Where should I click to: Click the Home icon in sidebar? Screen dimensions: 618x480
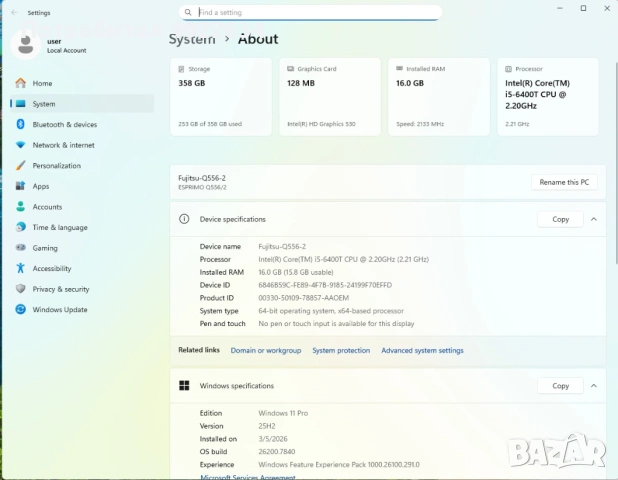[x=20, y=83]
